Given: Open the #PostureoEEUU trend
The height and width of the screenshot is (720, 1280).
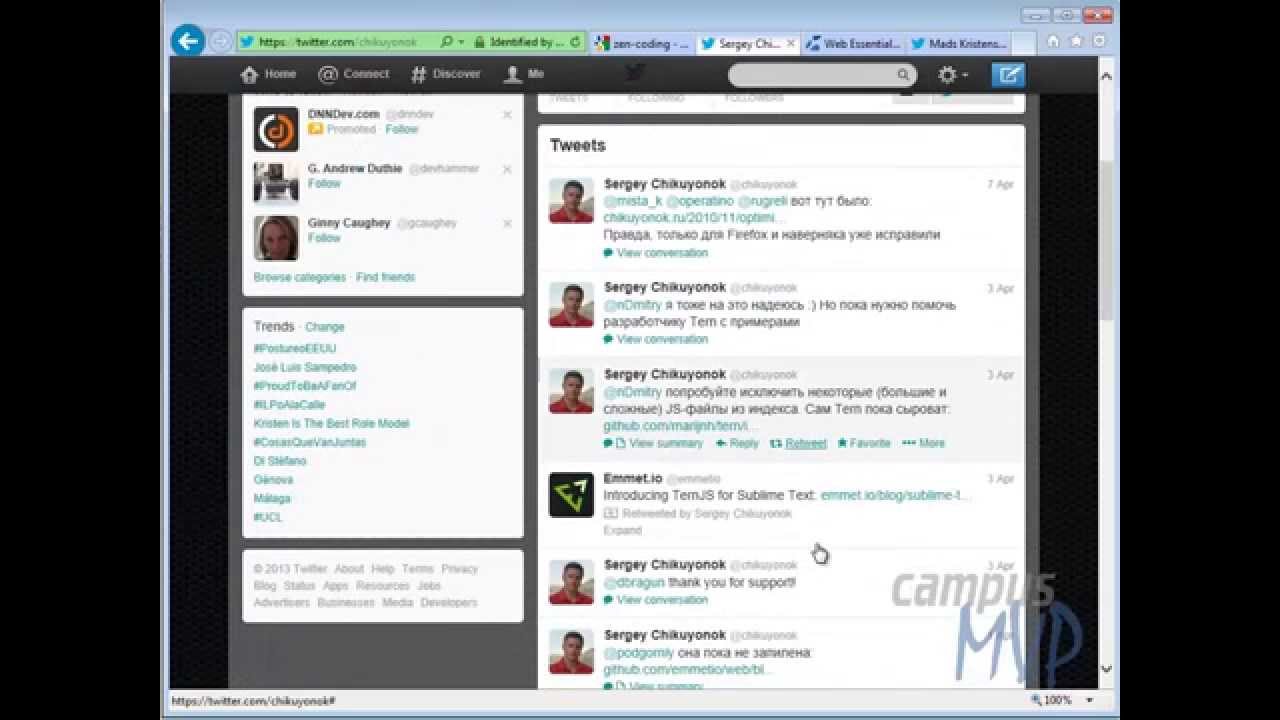Looking at the screenshot, I should pos(295,348).
